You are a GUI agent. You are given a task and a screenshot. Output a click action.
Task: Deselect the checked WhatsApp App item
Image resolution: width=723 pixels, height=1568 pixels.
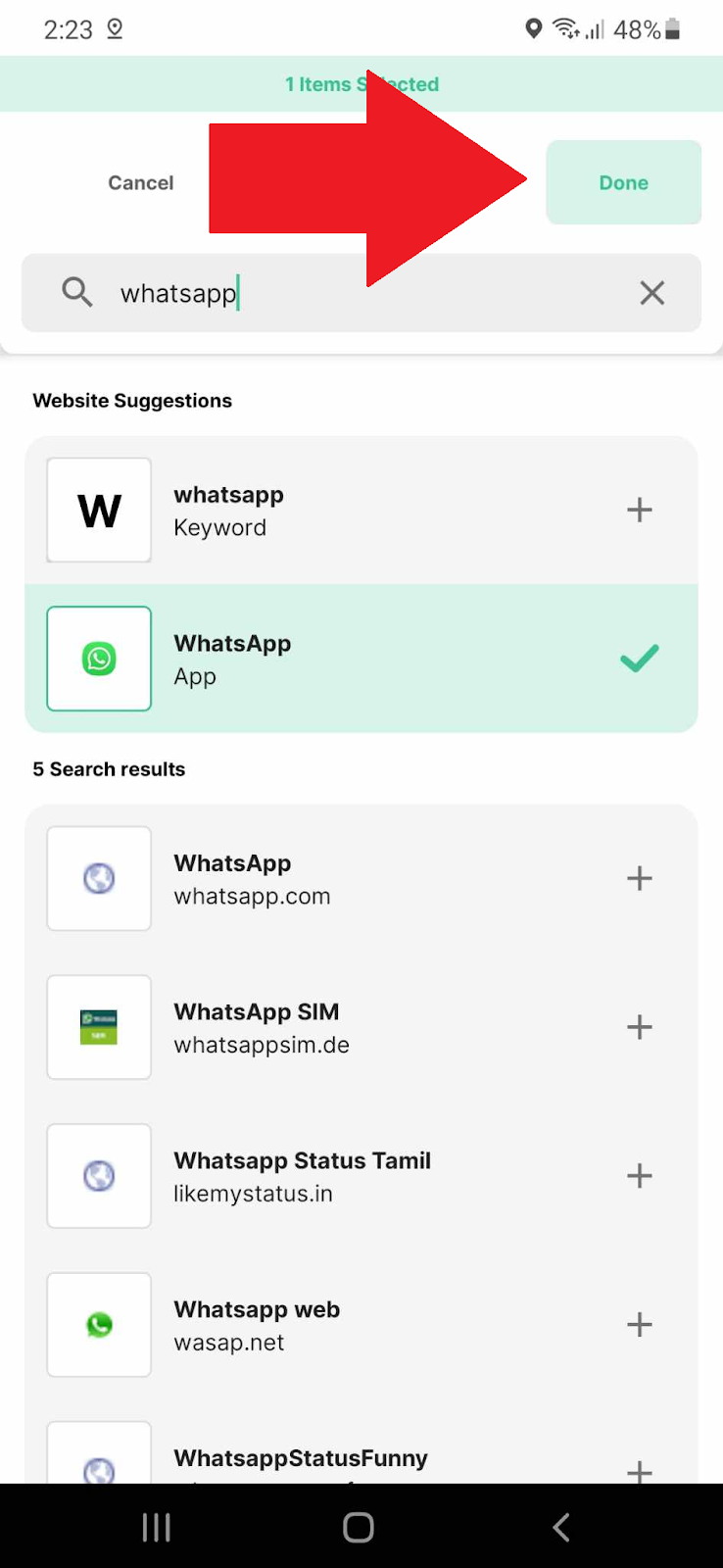pyautogui.click(x=639, y=659)
